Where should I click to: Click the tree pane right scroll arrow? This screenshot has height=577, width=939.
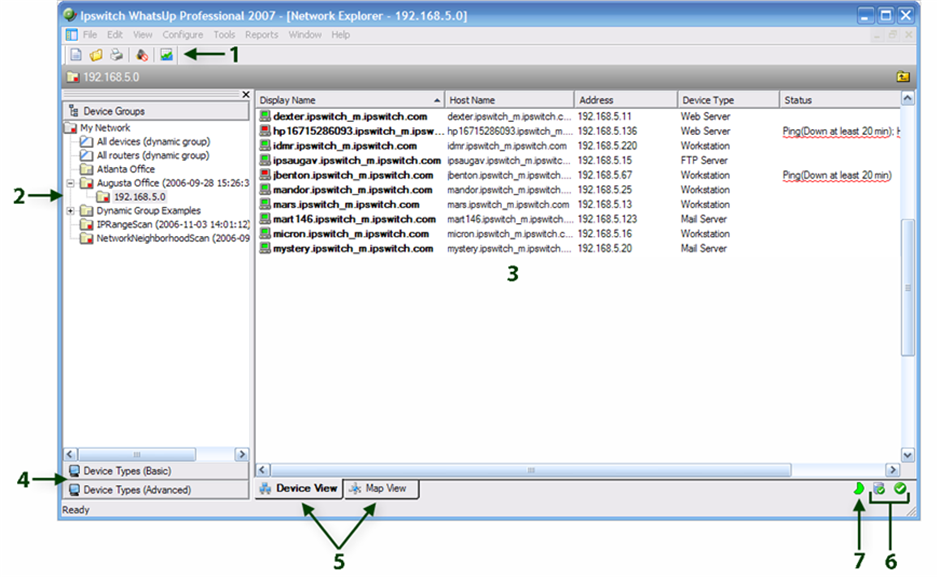[x=242, y=454]
